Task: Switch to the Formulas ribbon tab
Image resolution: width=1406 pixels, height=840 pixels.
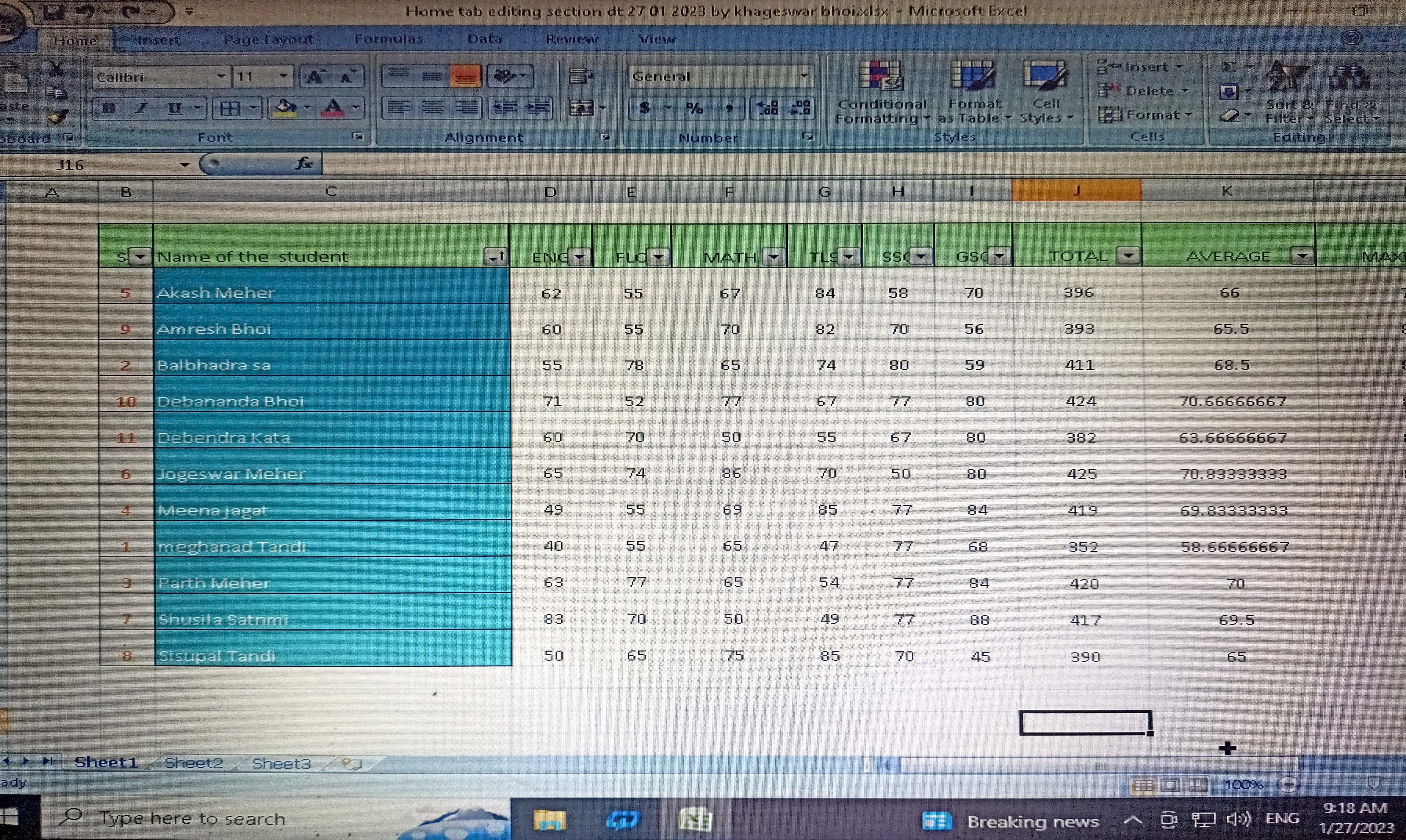Action: [388, 39]
